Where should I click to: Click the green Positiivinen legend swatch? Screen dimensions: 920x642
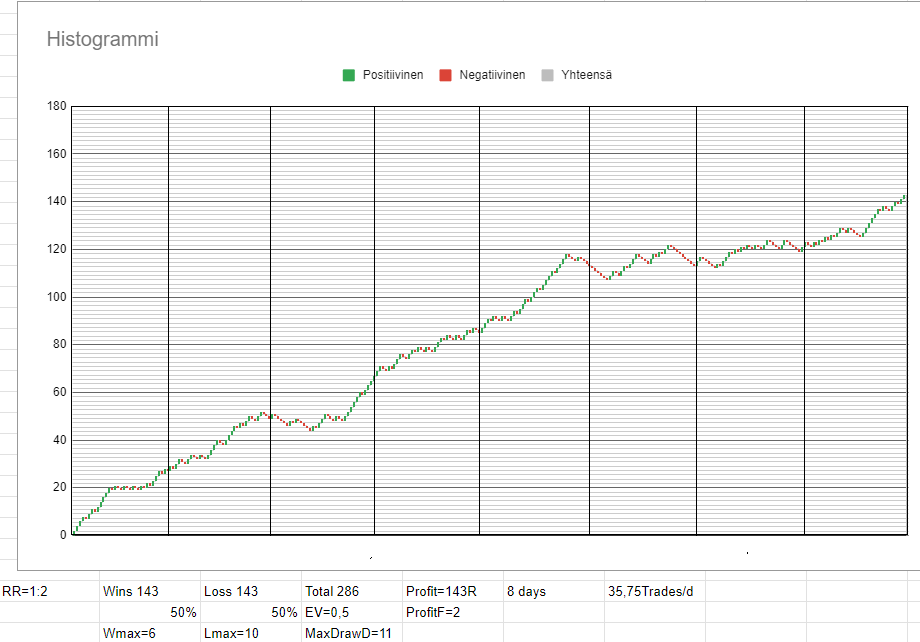[x=349, y=75]
